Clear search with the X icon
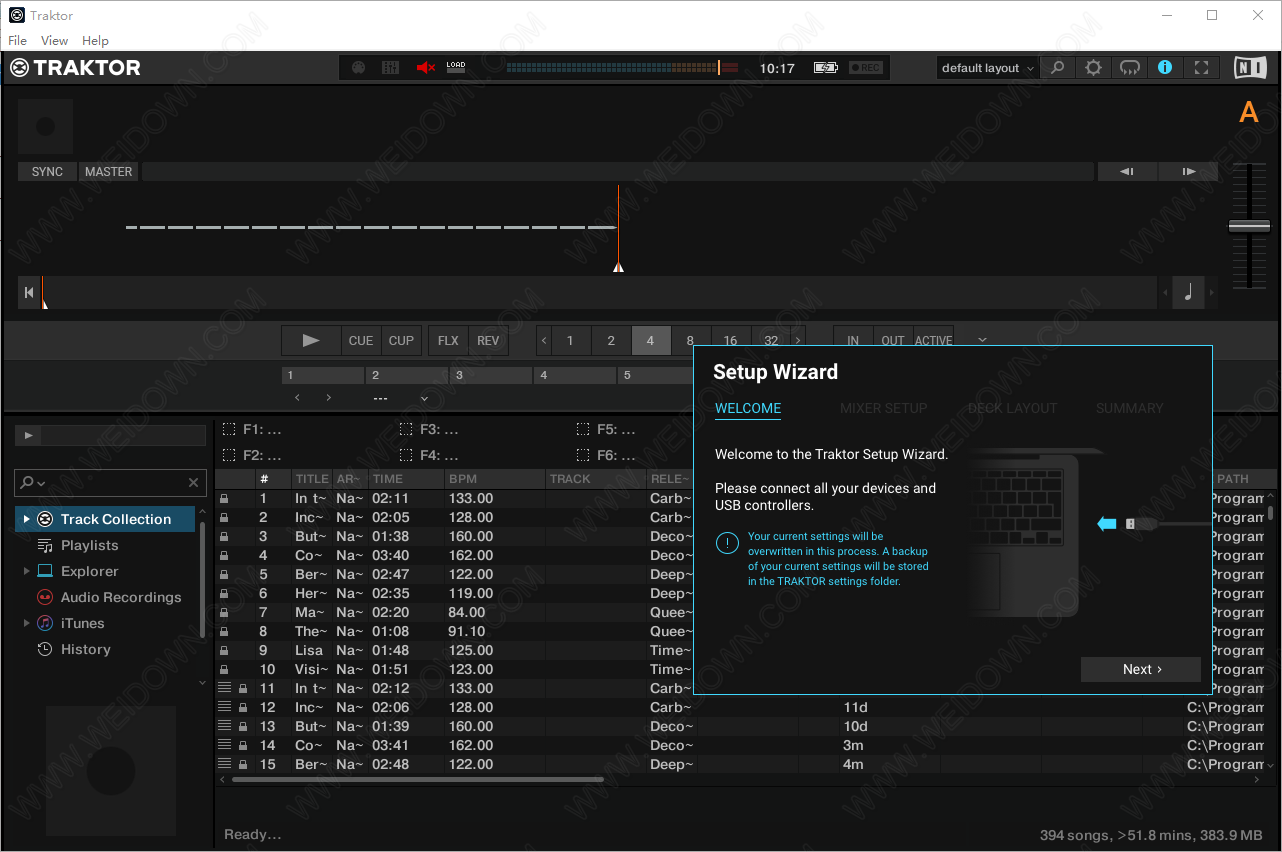Image resolution: width=1282 pixels, height=852 pixels. 194,483
